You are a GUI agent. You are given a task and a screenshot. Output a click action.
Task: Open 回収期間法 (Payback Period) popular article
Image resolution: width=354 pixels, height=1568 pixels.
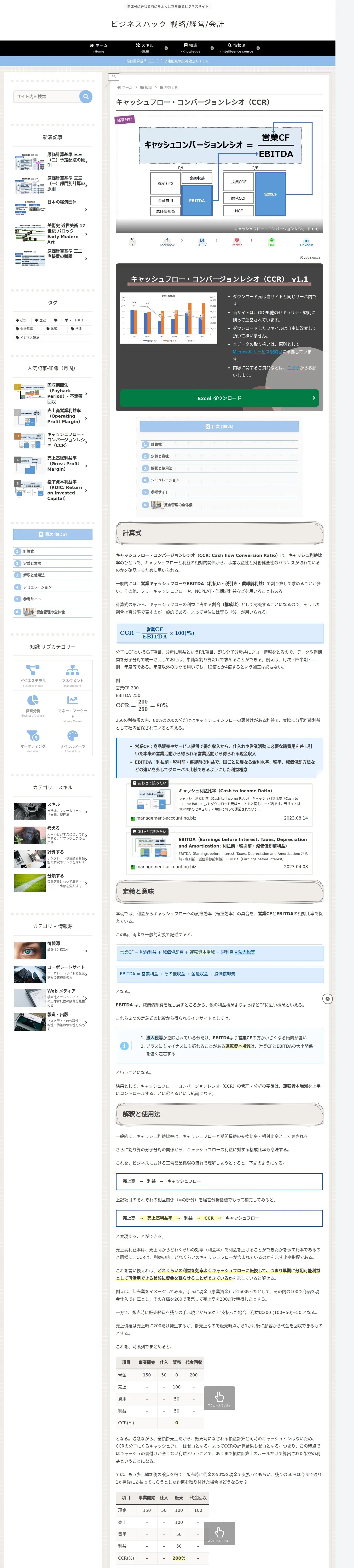pos(53,393)
